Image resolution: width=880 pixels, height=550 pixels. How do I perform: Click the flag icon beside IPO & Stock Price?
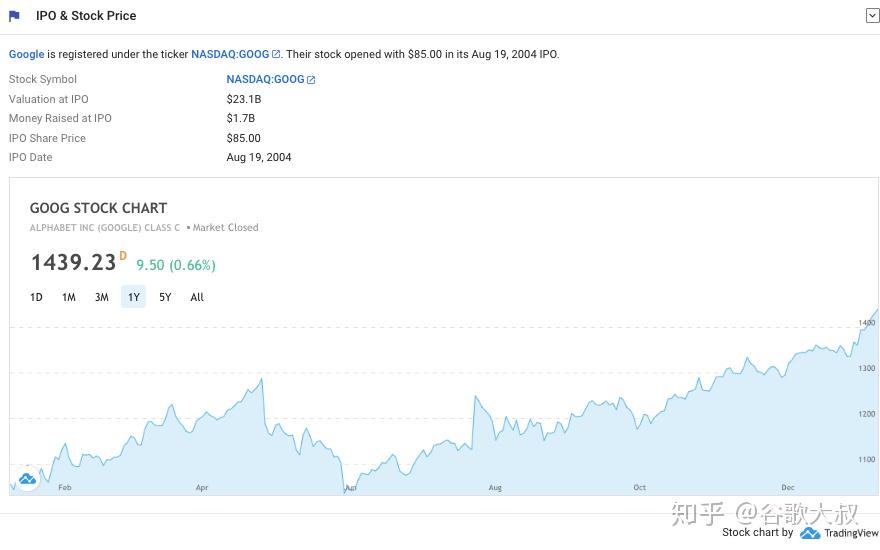pyautogui.click(x=15, y=16)
